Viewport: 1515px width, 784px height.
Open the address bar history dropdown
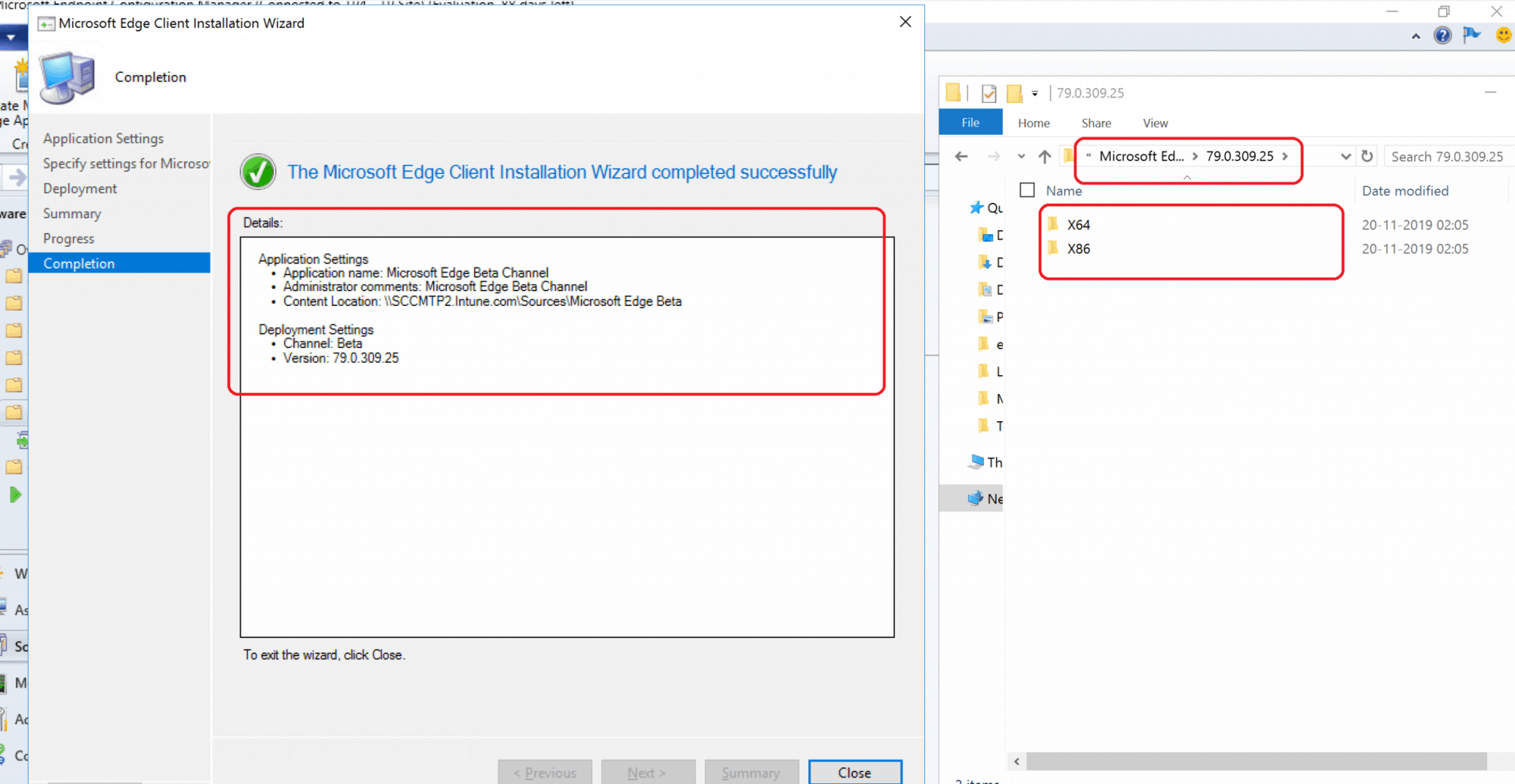[1345, 156]
